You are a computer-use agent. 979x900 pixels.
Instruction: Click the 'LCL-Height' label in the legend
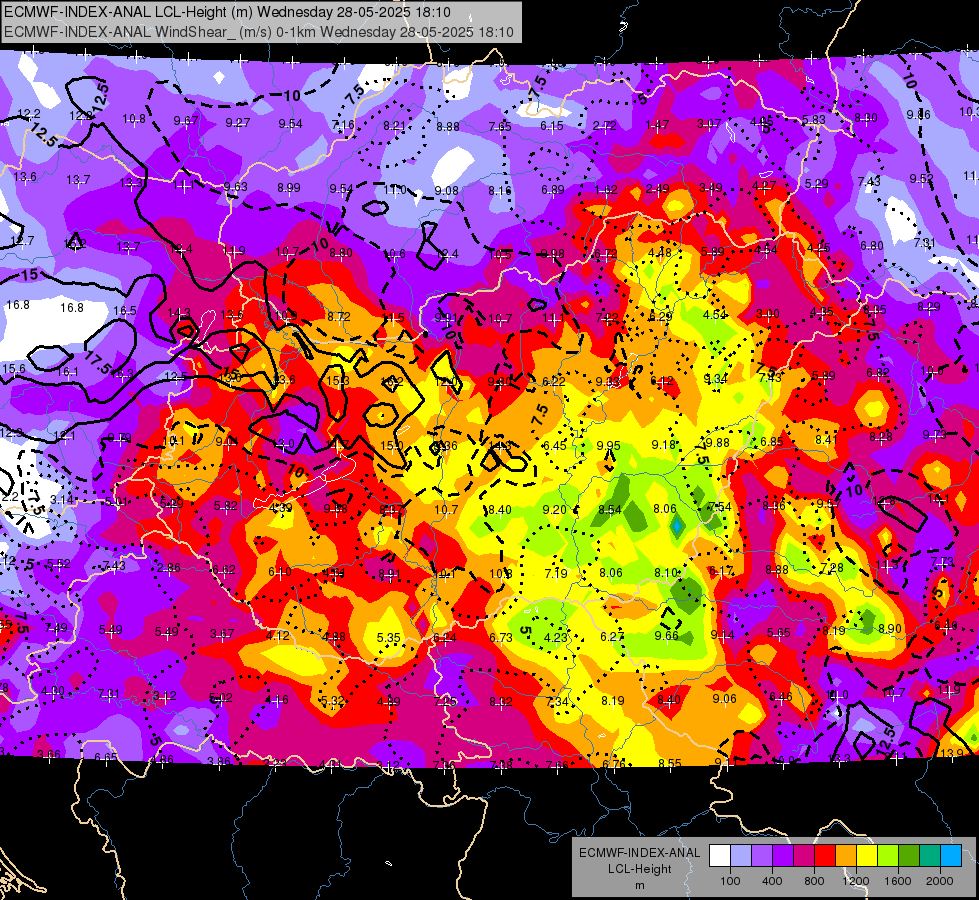[x=640, y=869]
